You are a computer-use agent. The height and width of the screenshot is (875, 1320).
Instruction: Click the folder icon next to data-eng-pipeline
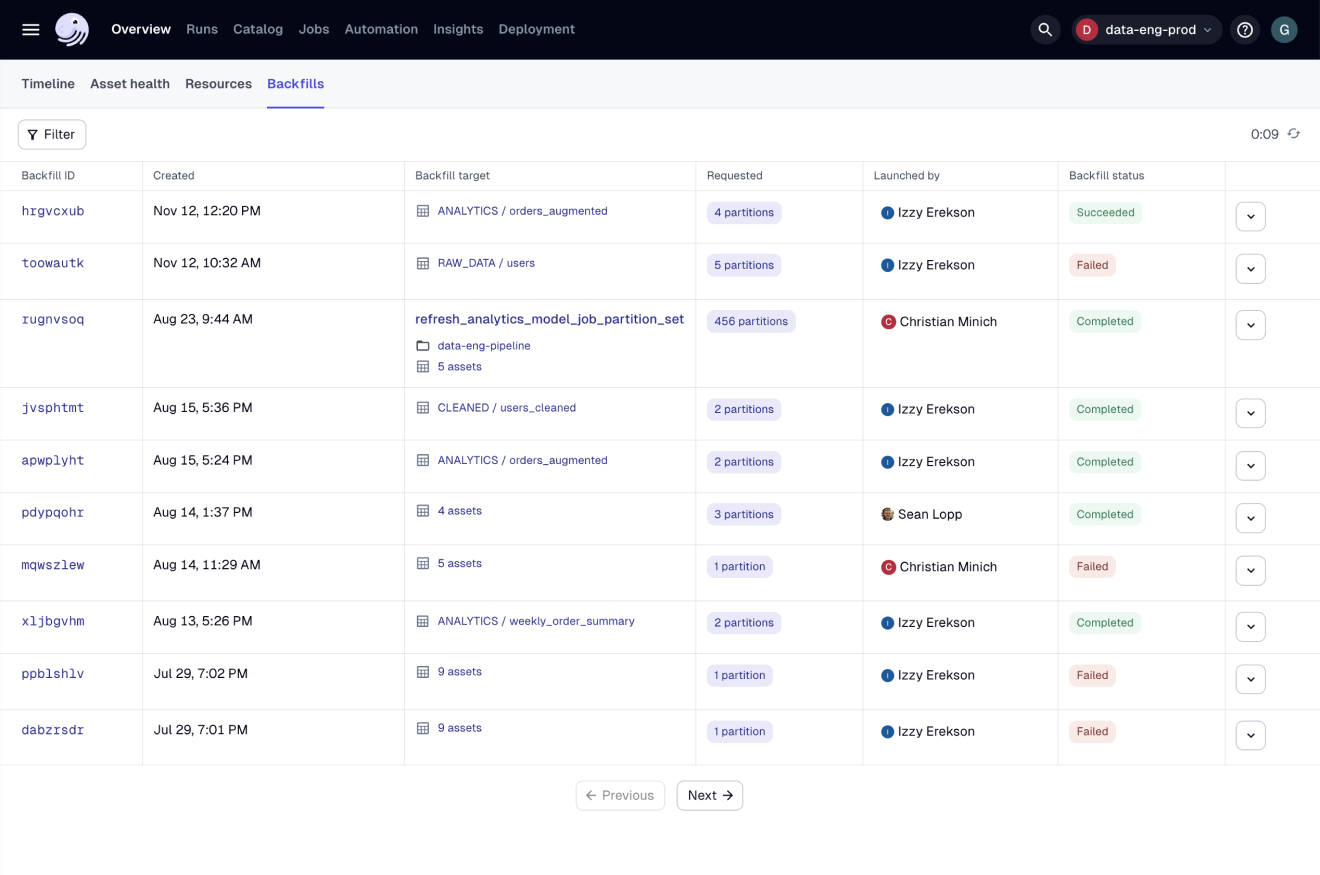coord(423,345)
